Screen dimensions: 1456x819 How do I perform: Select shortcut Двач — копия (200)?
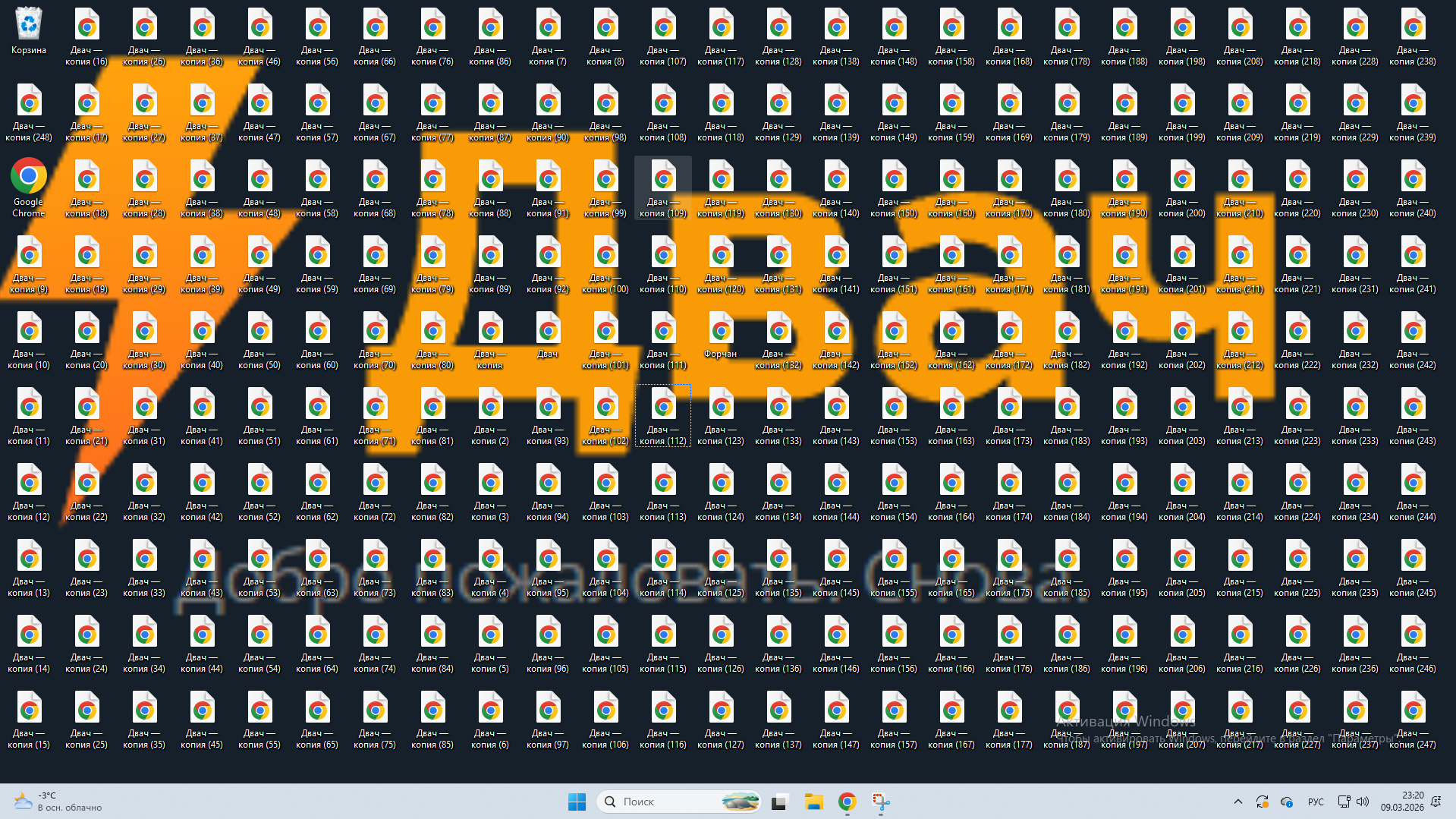1182,188
